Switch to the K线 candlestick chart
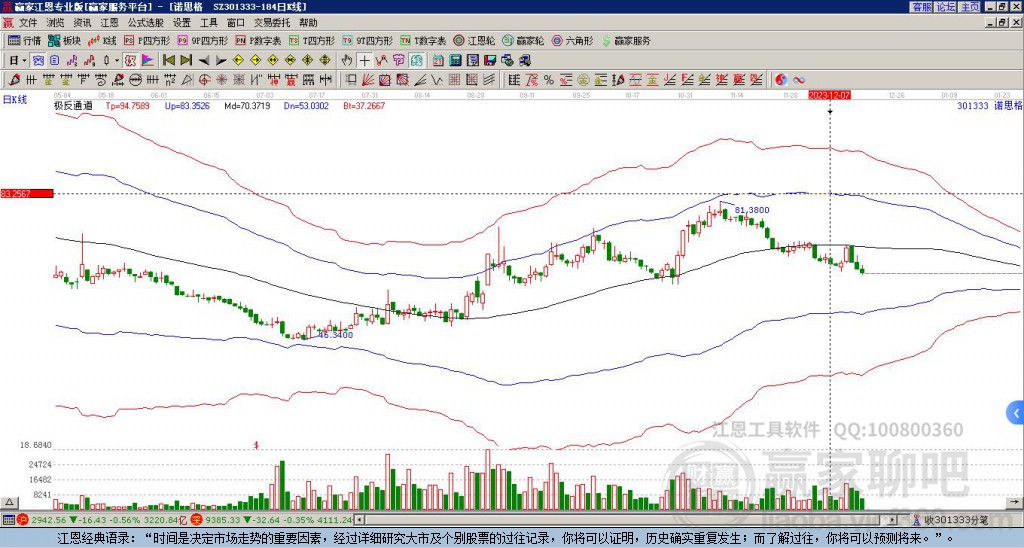 click(x=101, y=40)
